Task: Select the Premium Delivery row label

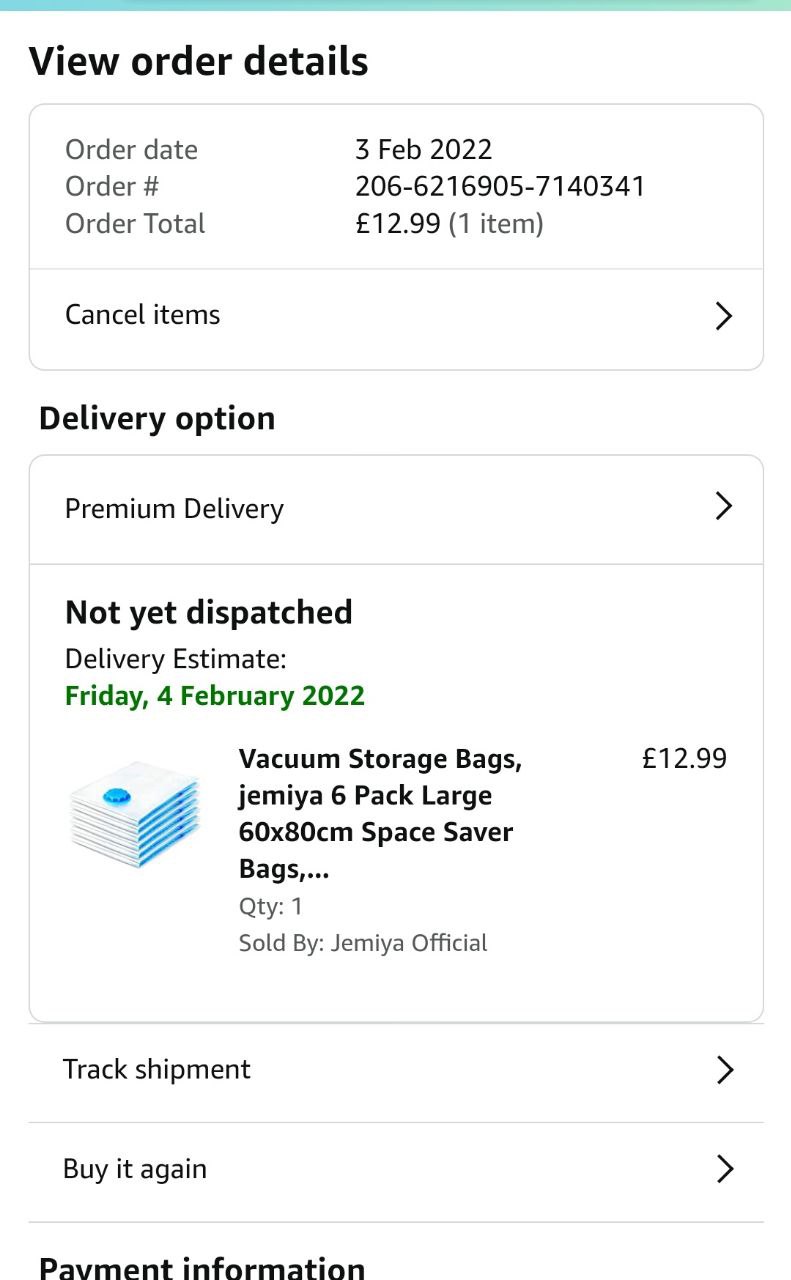Action: coord(174,509)
